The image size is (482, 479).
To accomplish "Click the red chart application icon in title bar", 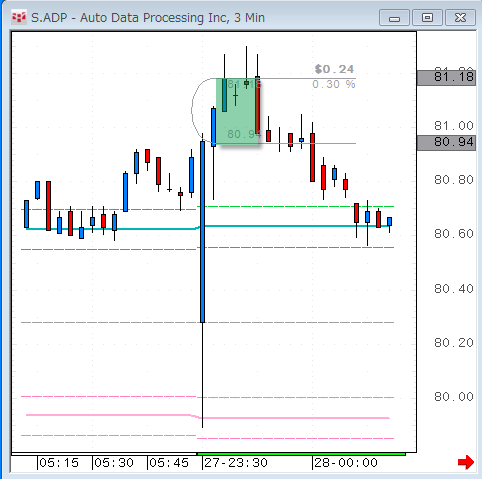I will [19, 17].
